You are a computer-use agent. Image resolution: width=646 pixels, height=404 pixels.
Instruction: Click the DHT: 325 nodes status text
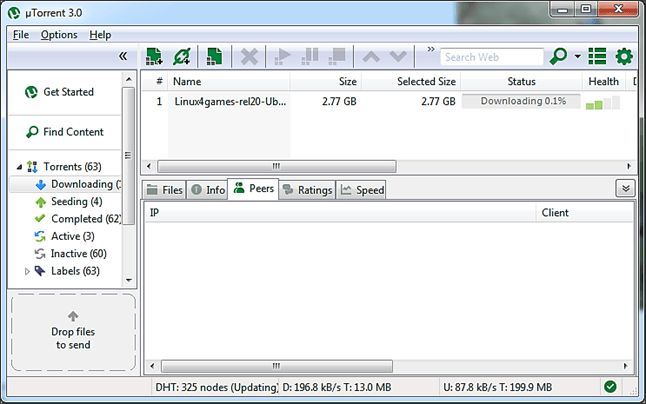[x=216, y=388]
